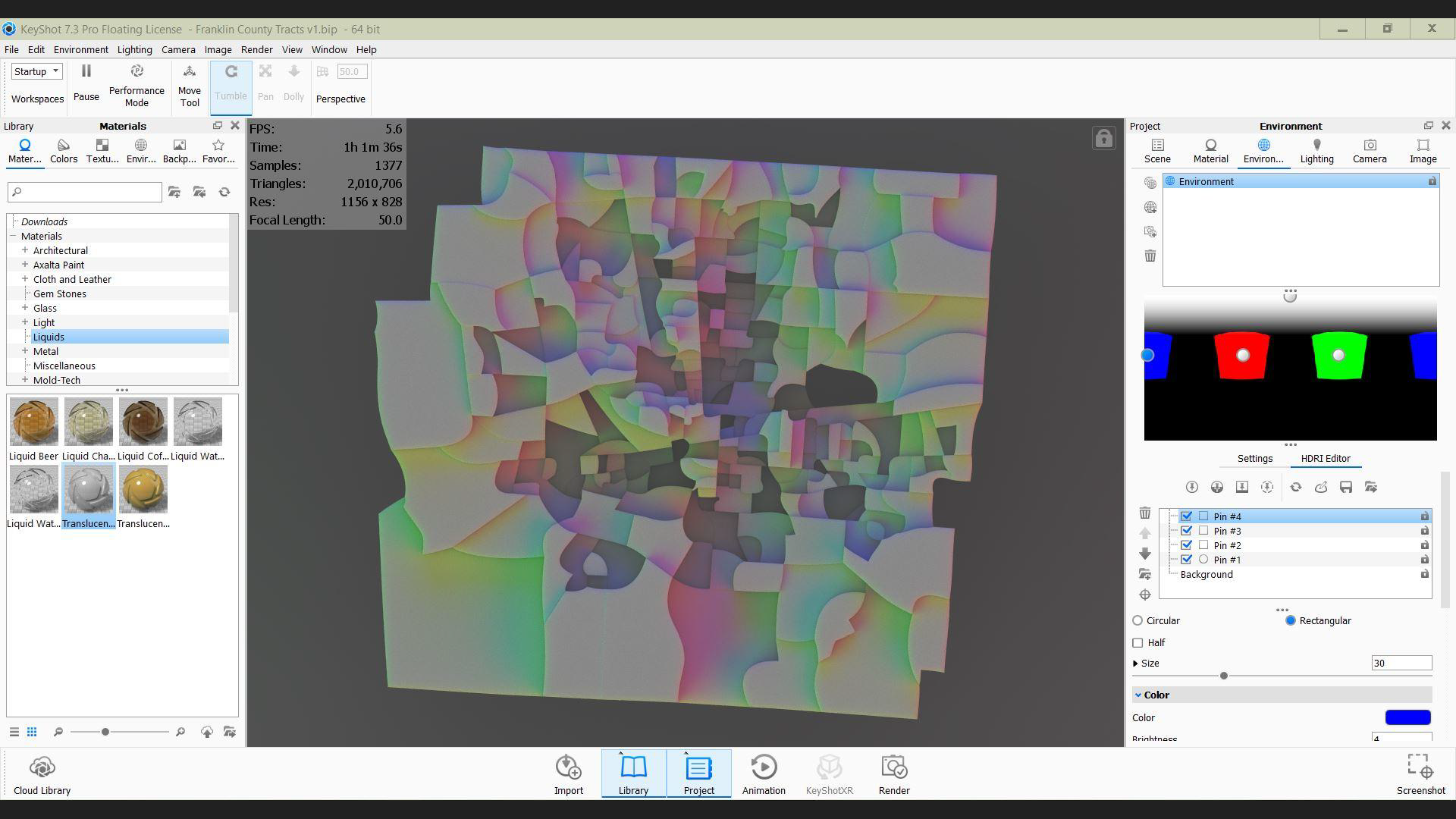Select the Move Tool icon
The height and width of the screenshot is (819, 1456).
190,71
